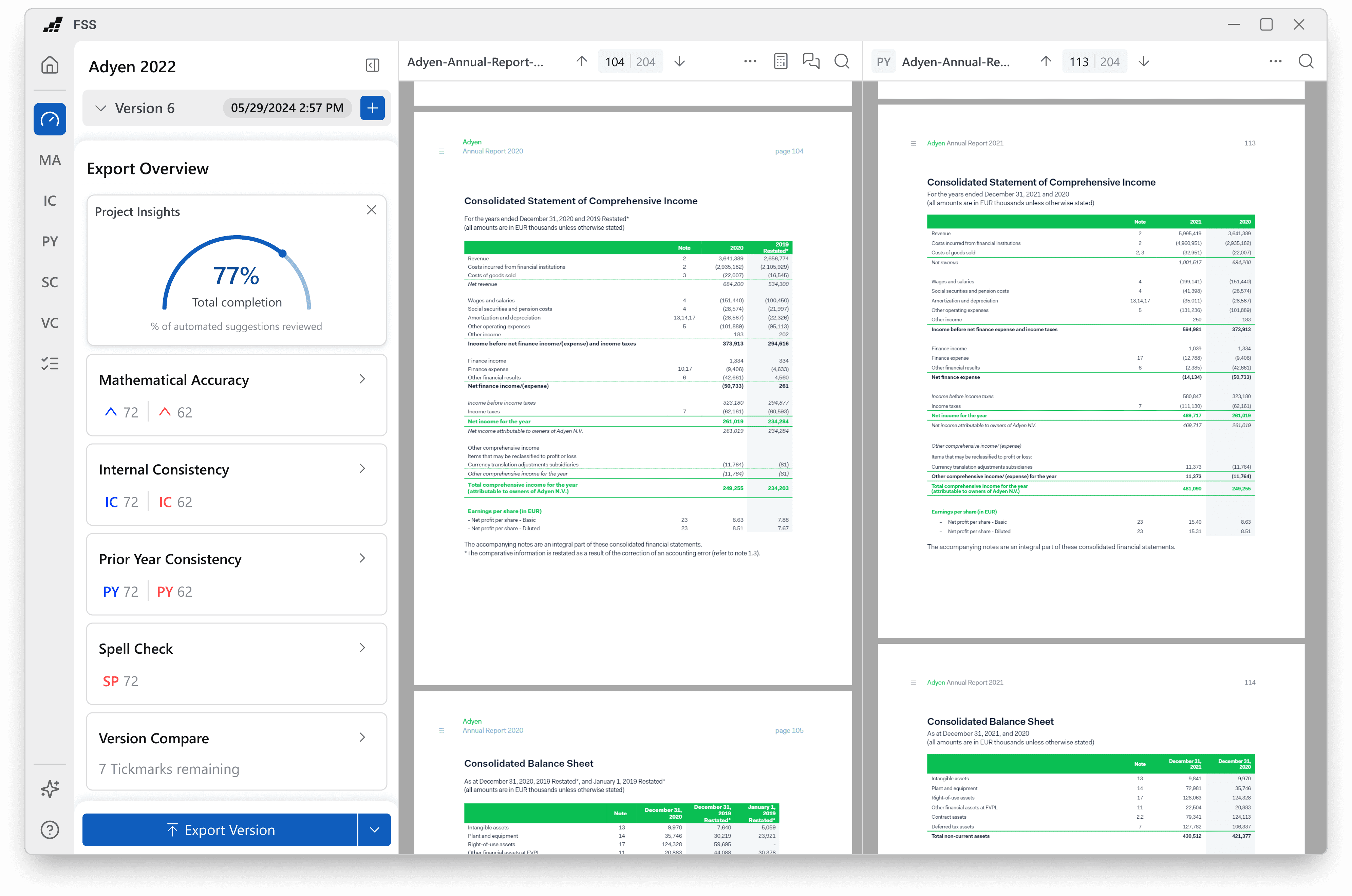1352x896 pixels.
Task: Collapse the left side panel
Action: click(x=372, y=66)
